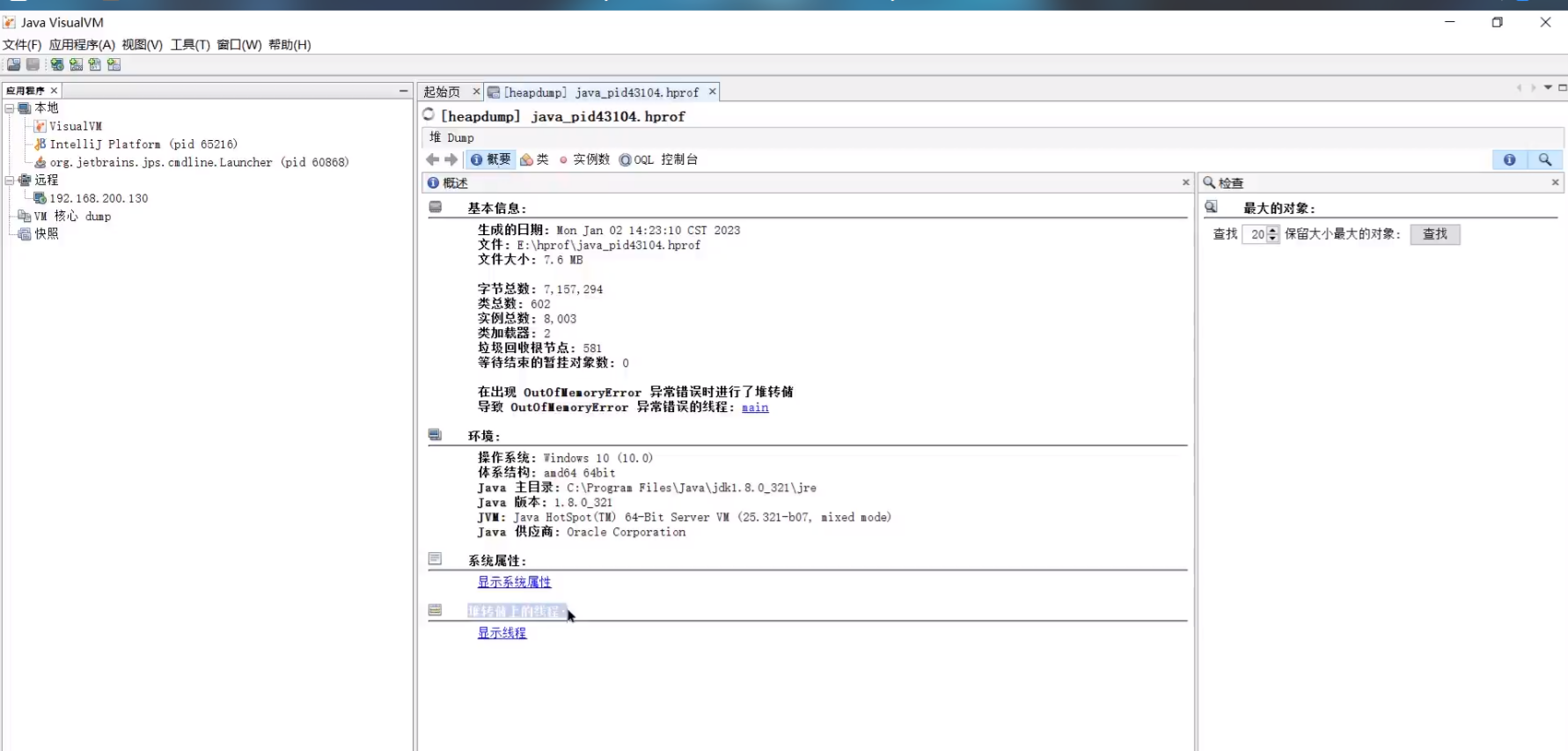1568x751 pixels.
Task: Click the Oracle Corporation vendor text
Action: (x=626, y=533)
